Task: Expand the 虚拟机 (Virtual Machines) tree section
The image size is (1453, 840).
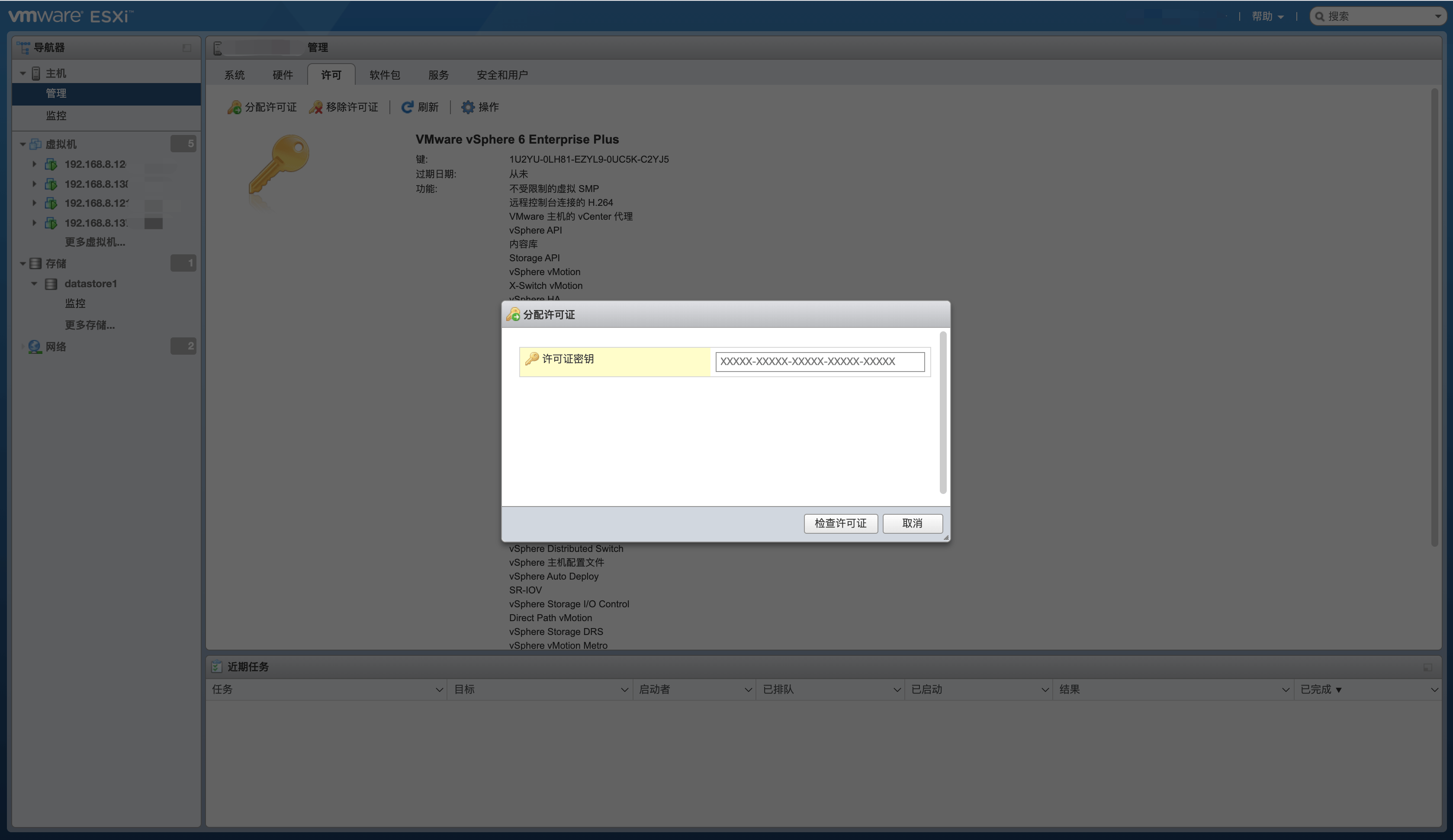Action: pos(22,144)
